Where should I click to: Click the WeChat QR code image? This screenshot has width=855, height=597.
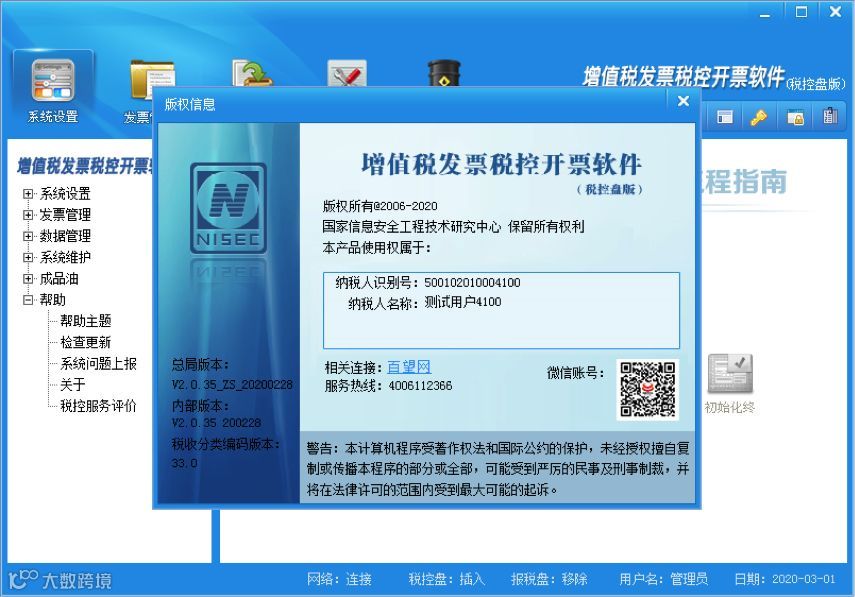click(x=648, y=389)
